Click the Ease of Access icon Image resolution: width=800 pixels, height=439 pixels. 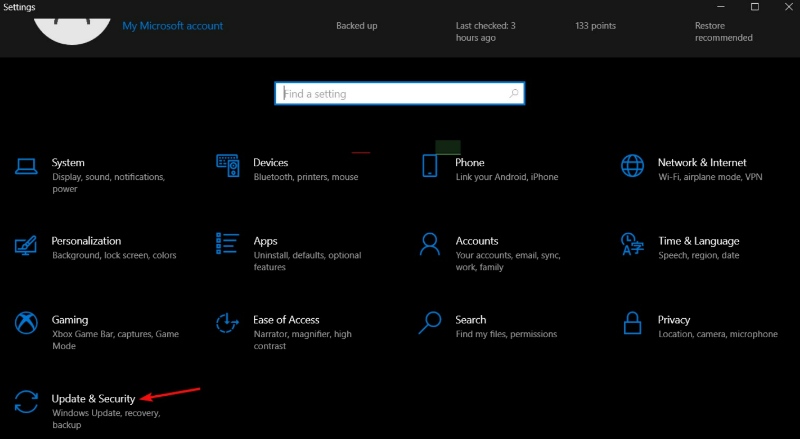(x=227, y=323)
